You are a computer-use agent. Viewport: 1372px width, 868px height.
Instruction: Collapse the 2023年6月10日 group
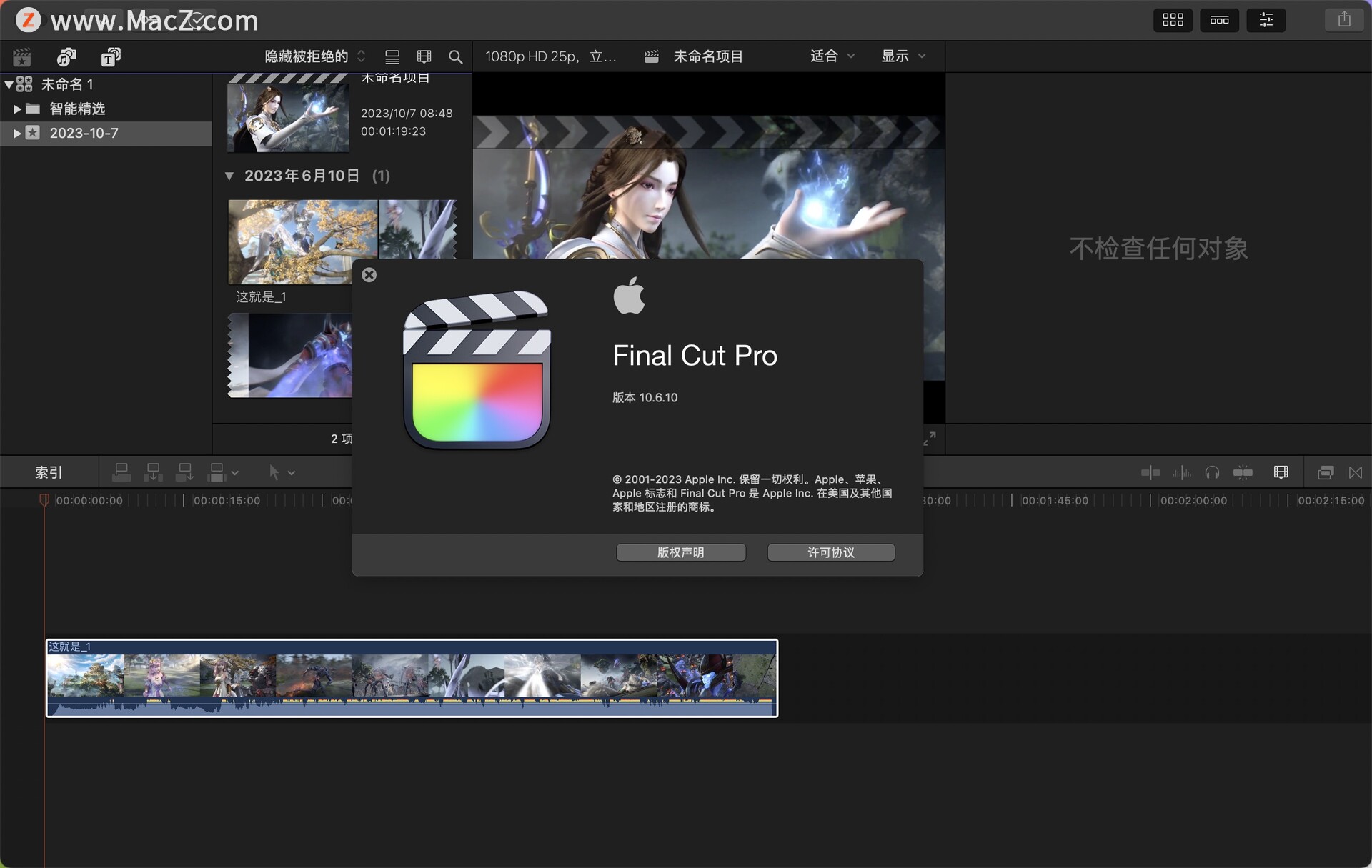point(229,176)
